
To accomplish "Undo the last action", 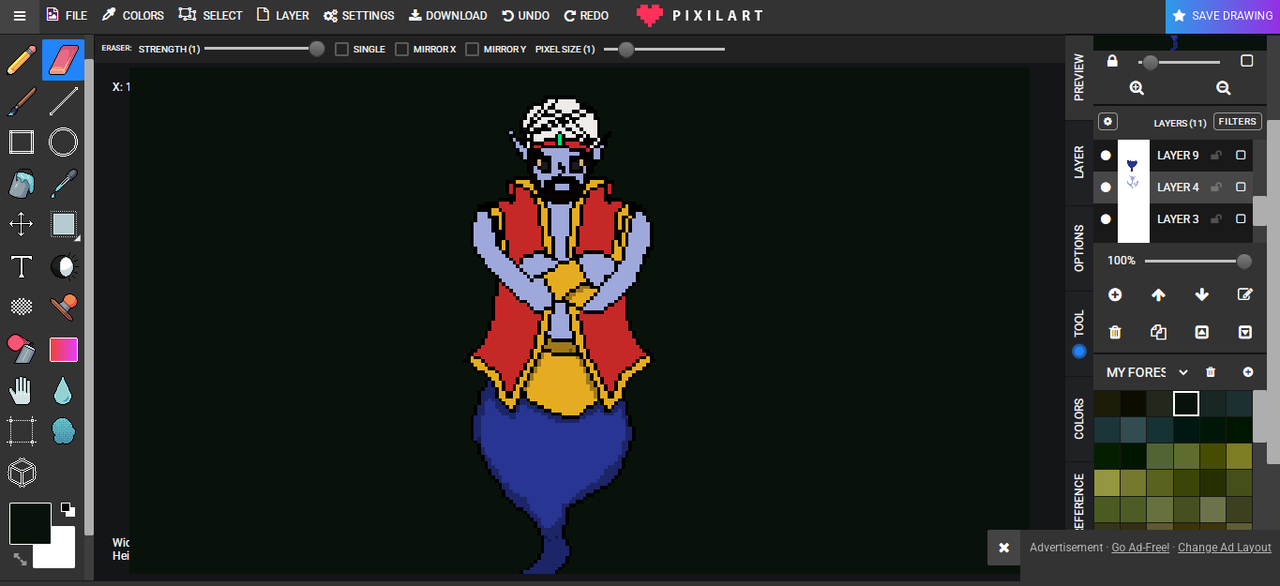I will pos(526,15).
